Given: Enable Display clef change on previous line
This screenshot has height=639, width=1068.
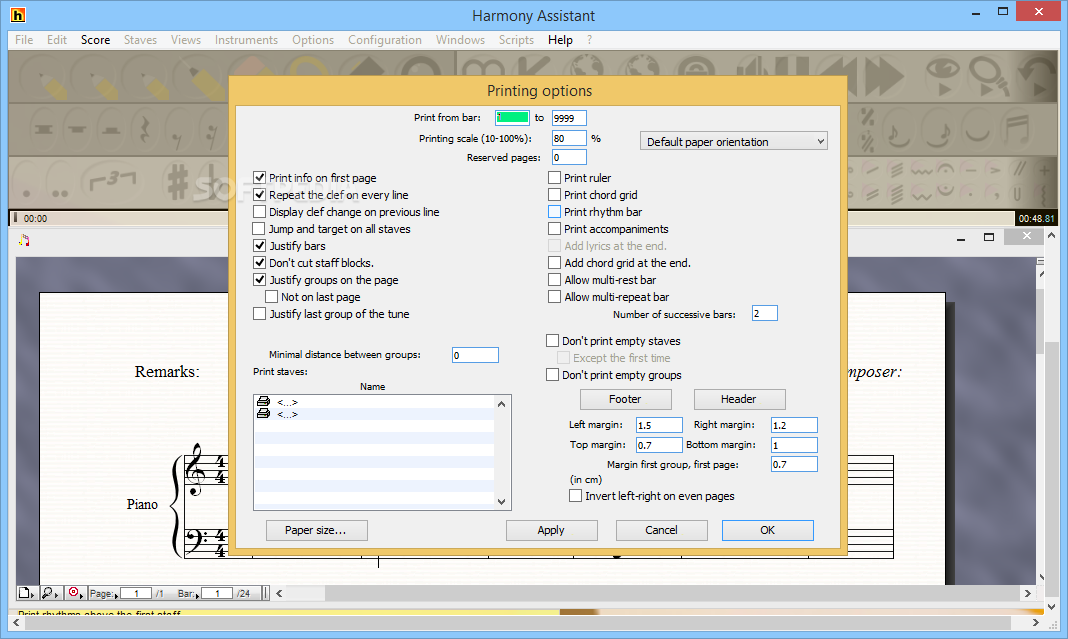Looking at the screenshot, I should [260, 212].
